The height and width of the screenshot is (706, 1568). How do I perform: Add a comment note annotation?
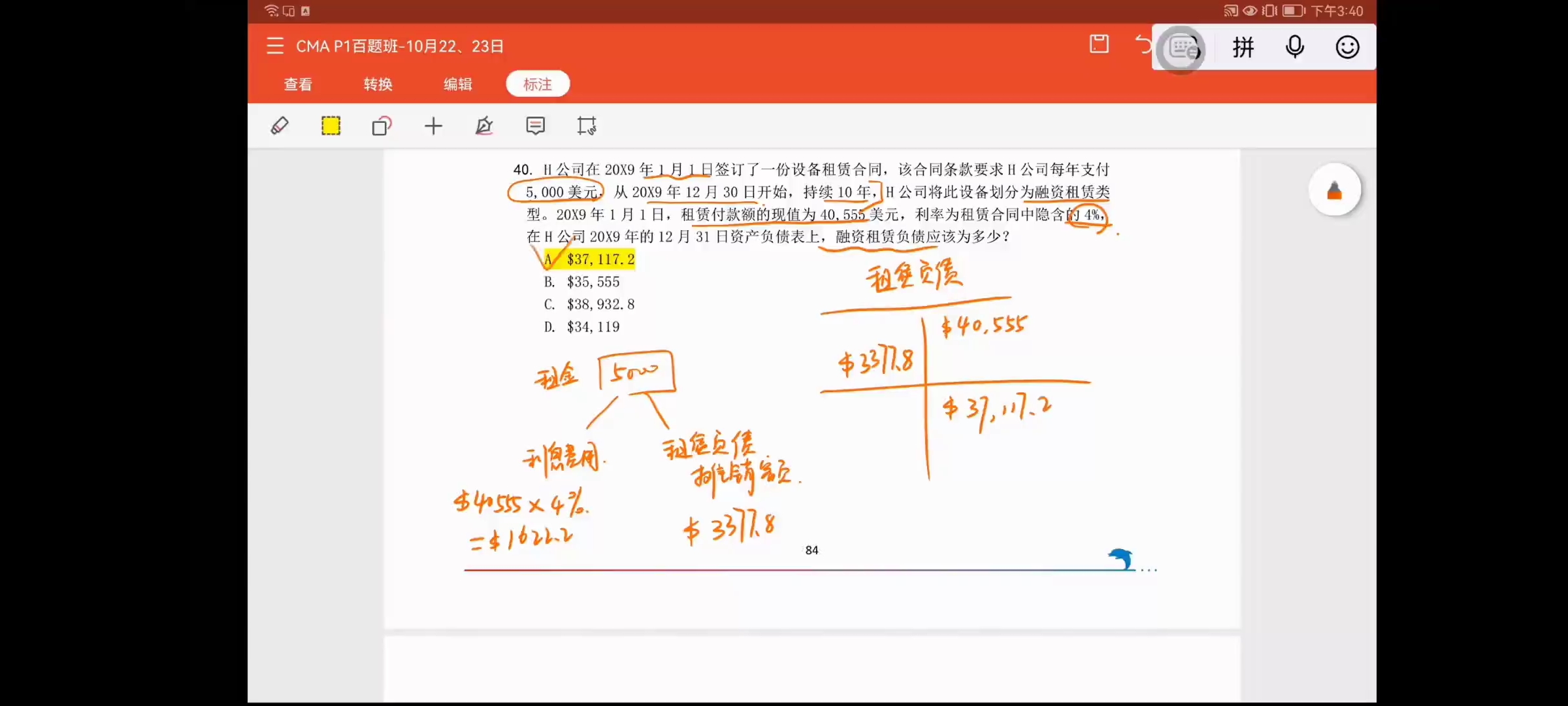[535, 126]
